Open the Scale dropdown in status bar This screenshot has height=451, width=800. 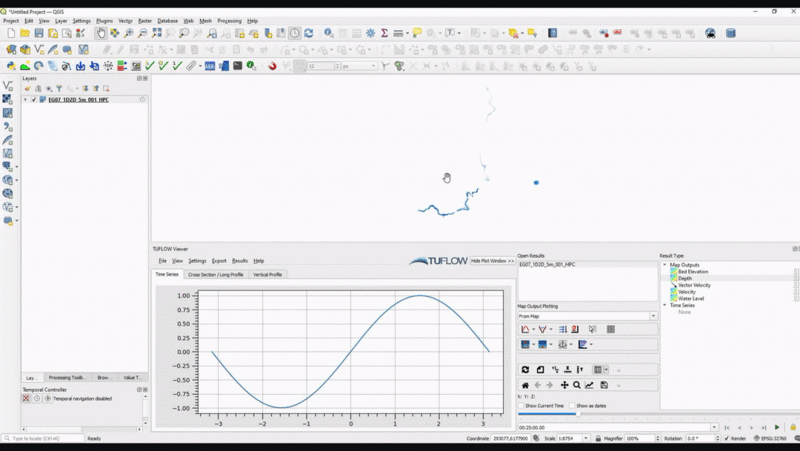[586, 438]
